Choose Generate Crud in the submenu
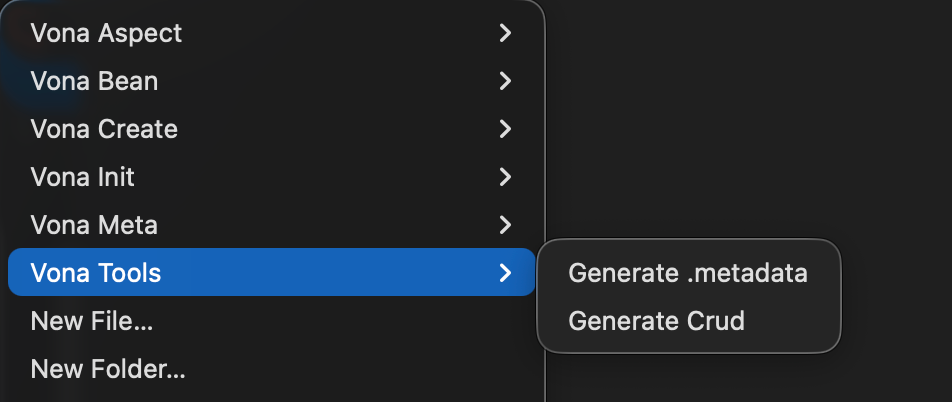 pos(656,321)
